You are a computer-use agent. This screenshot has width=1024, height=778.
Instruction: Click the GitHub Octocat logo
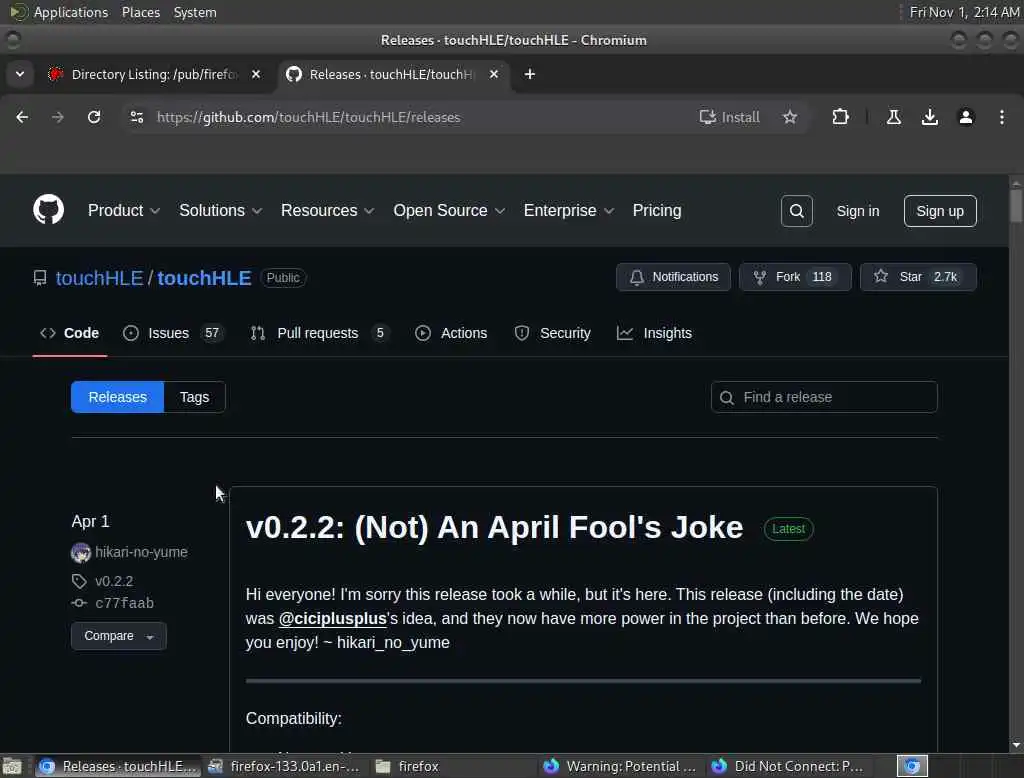tap(48, 210)
